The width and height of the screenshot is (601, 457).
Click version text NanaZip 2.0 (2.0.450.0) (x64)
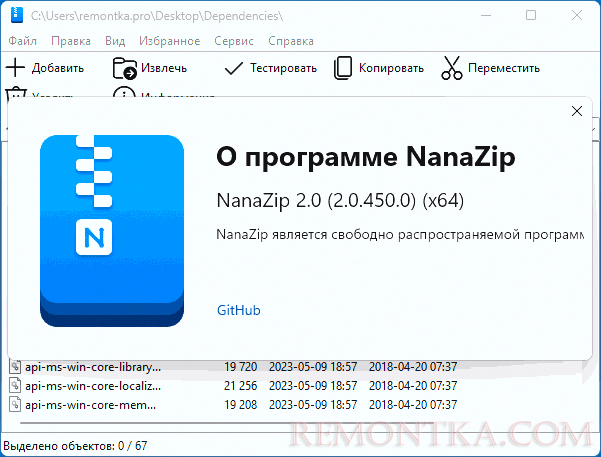[340, 201]
